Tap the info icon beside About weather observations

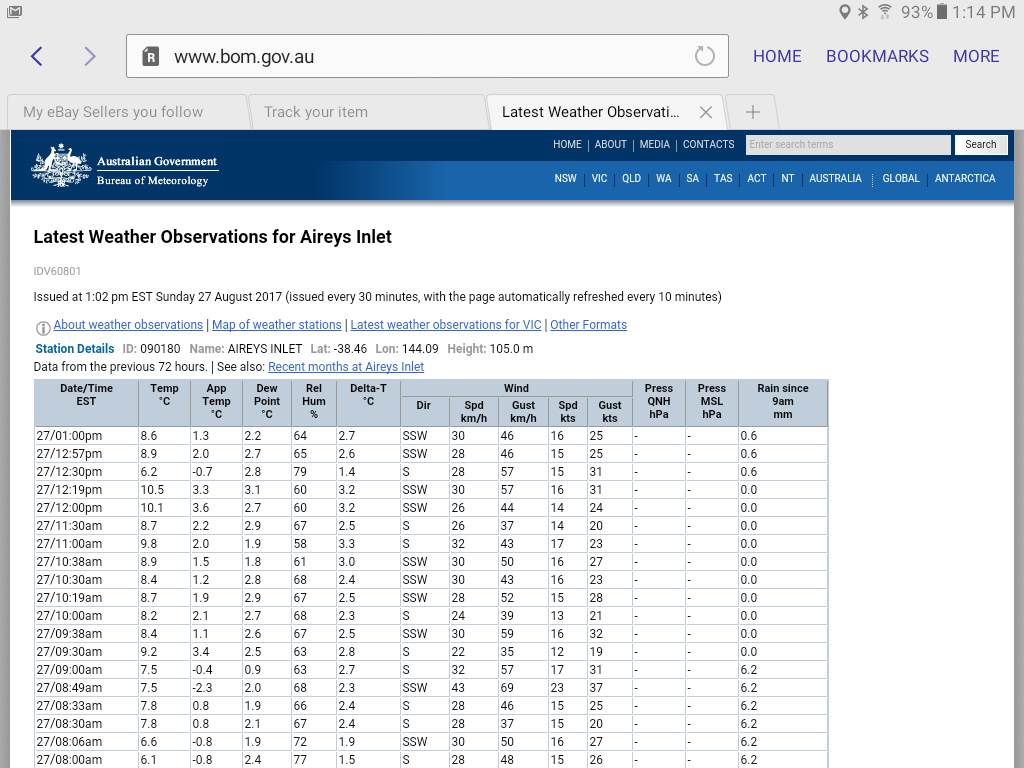[x=43, y=327]
